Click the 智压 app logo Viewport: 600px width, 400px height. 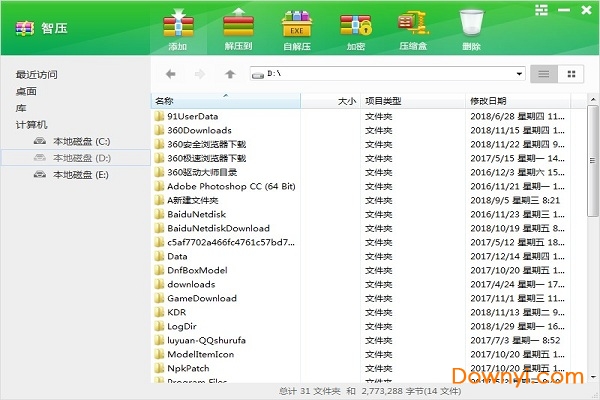25,28
